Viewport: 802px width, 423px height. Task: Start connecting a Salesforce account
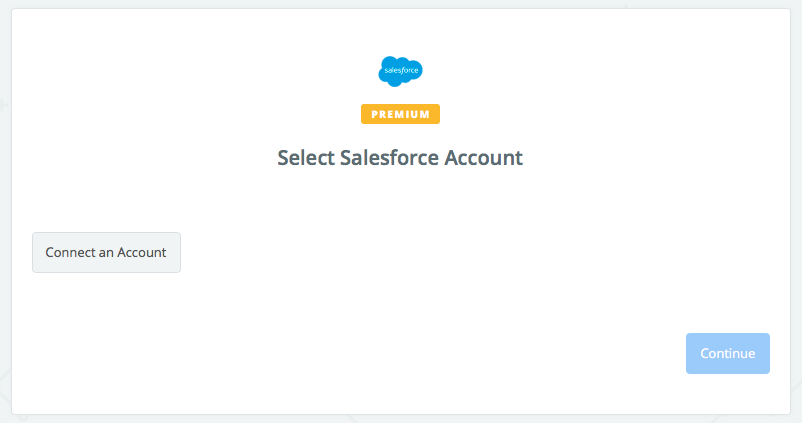click(x=106, y=253)
